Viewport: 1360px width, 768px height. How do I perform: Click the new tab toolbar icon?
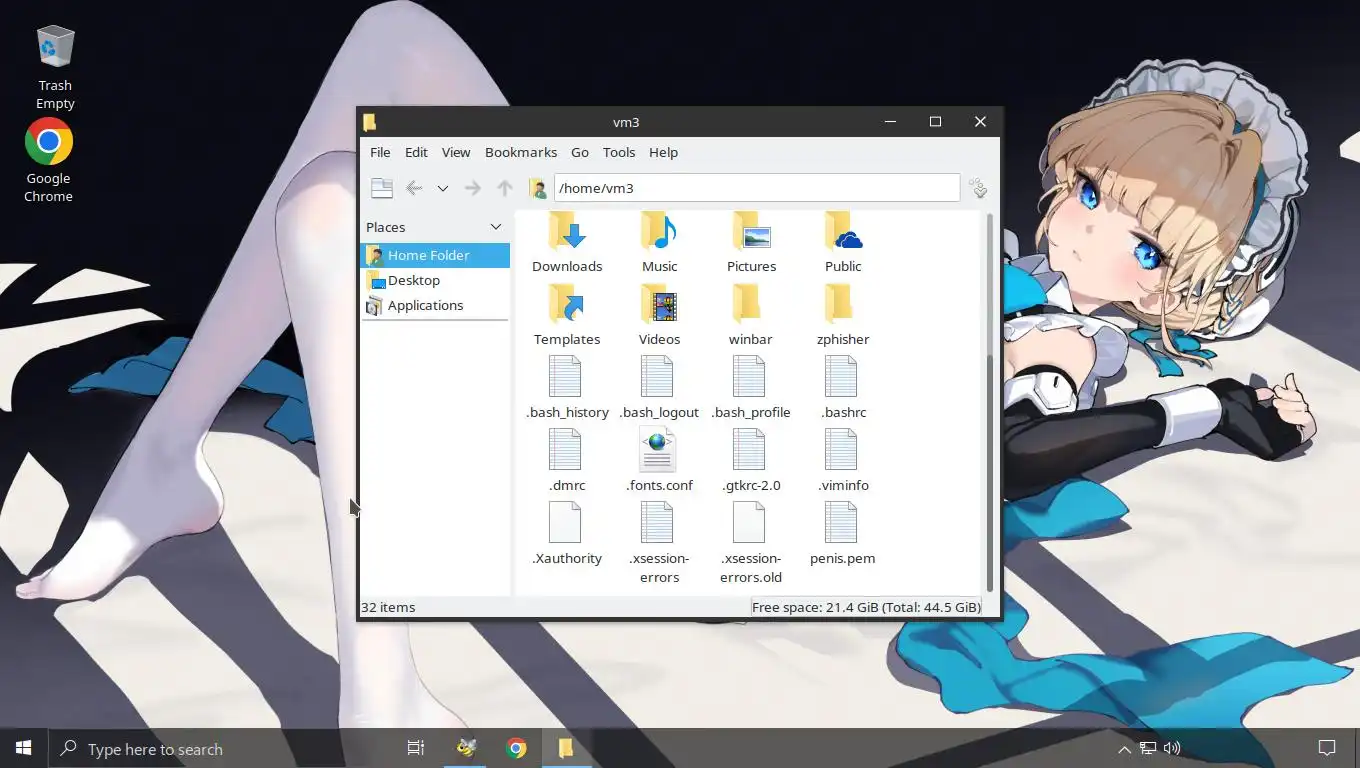coord(382,188)
